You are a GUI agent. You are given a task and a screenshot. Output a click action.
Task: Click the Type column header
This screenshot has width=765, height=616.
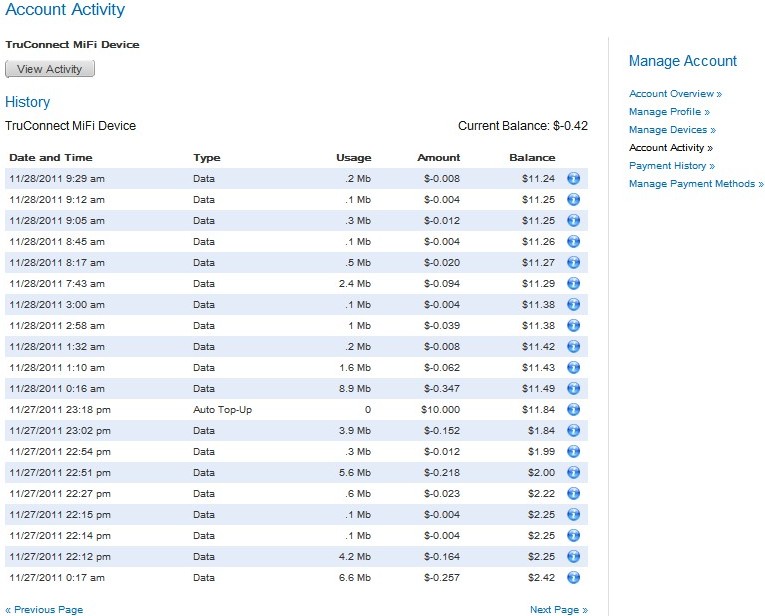coord(206,158)
